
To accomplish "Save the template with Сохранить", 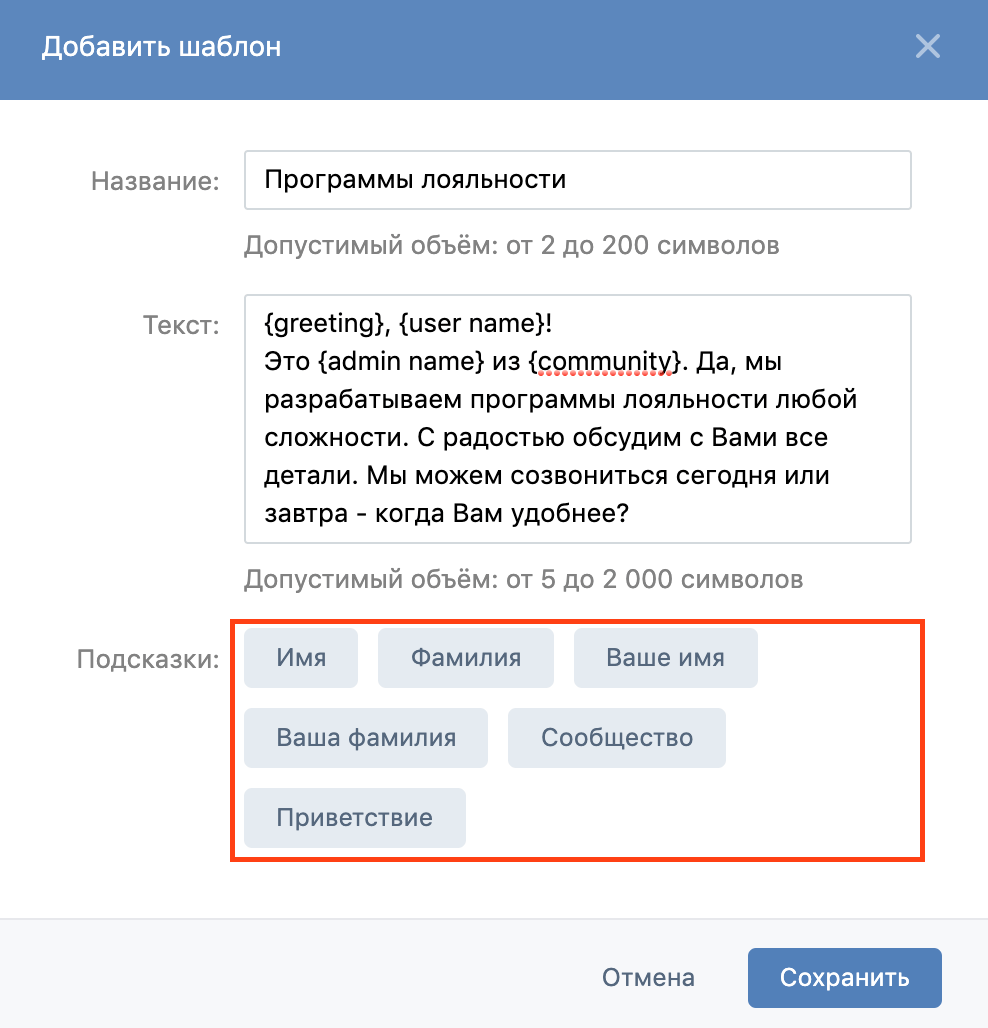I will [x=844, y=977].
